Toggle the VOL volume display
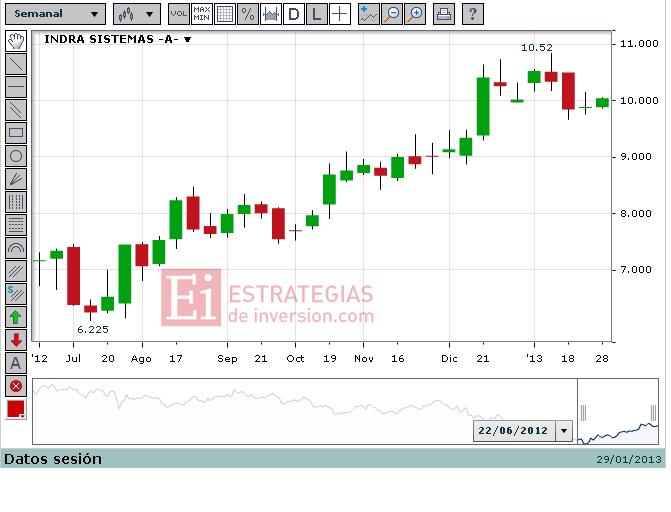This screenshot has height=512, width=671. tap(178, 14)
